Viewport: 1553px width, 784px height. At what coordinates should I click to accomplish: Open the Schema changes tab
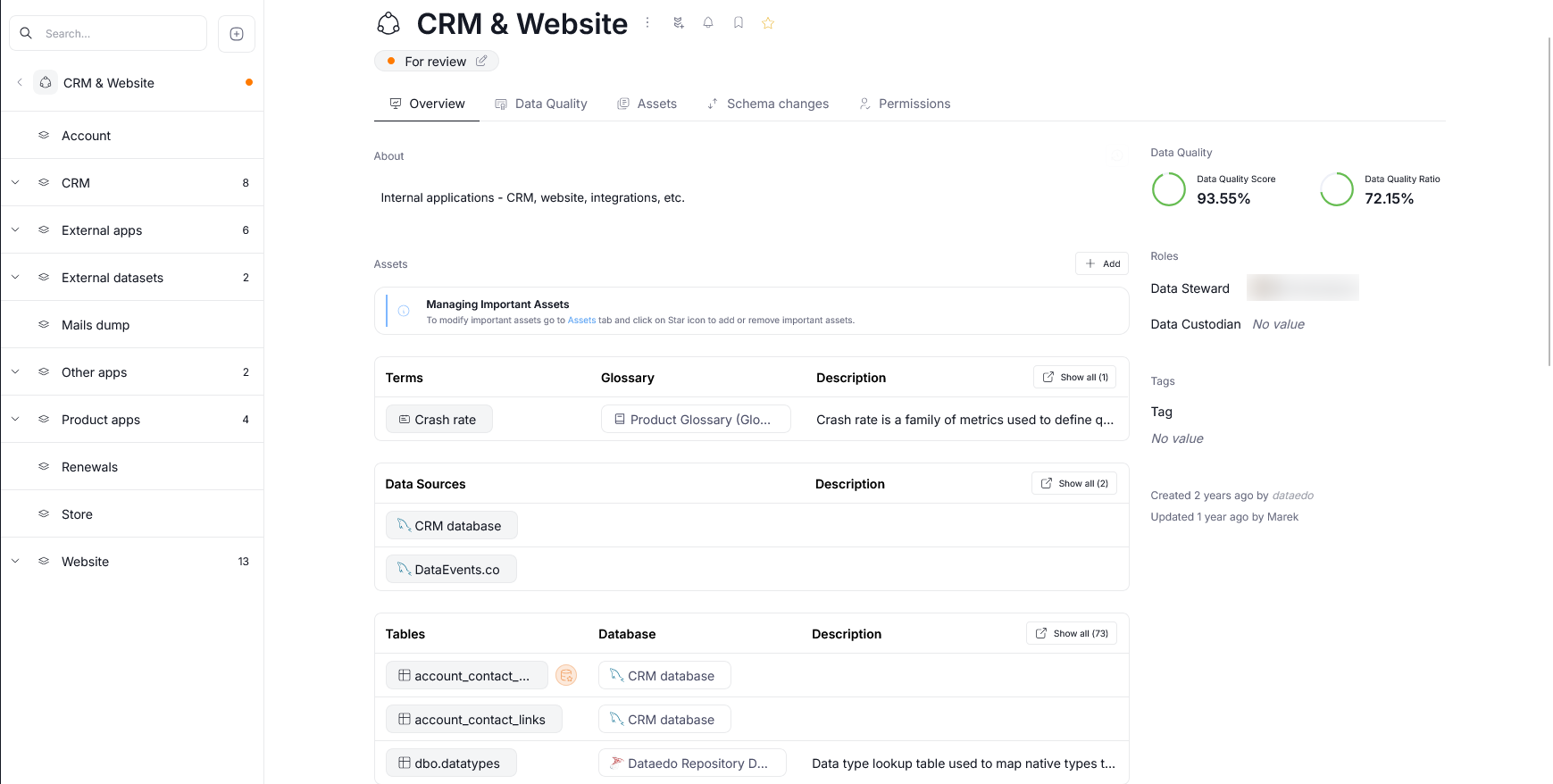[x=768, y=104]
